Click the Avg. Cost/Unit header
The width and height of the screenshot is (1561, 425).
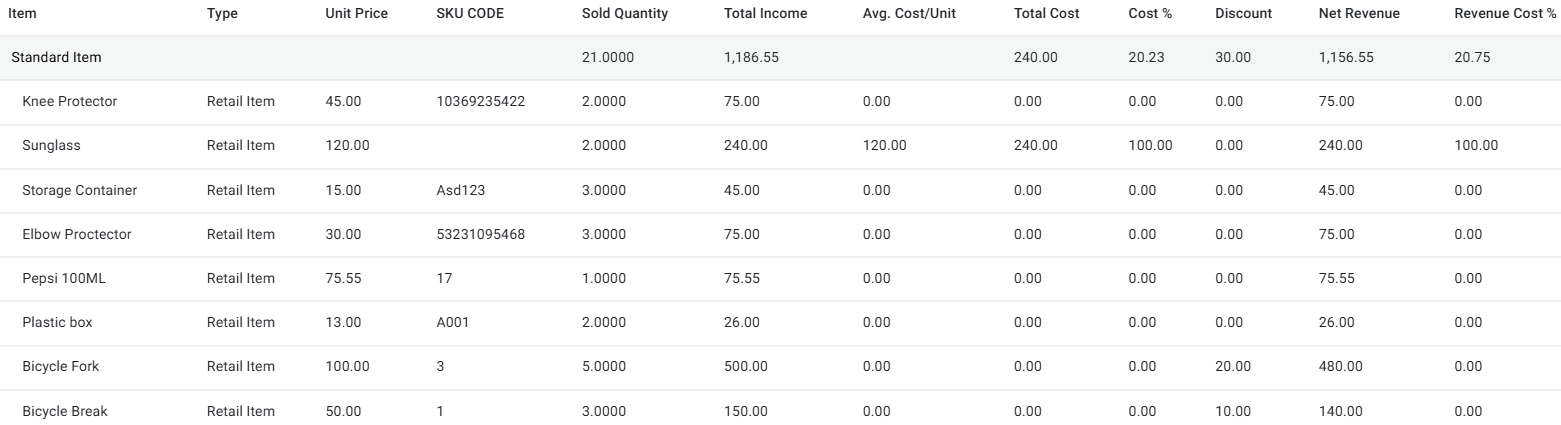pyautogui.click(x=909, y=14)
